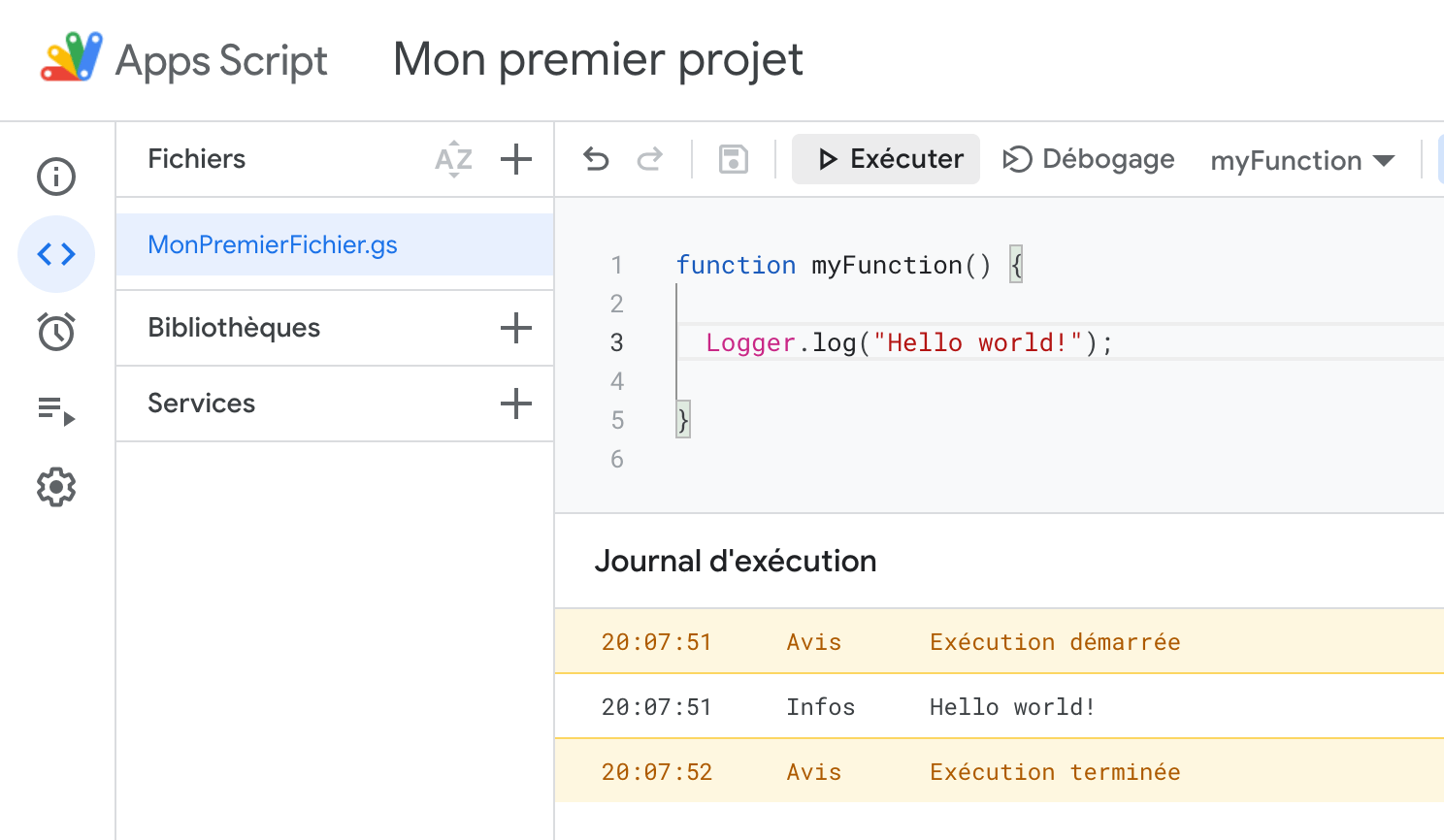This screenshot has width=1444, height=840.
Task: Click the Apps Script title text
Action: [221, 61]
